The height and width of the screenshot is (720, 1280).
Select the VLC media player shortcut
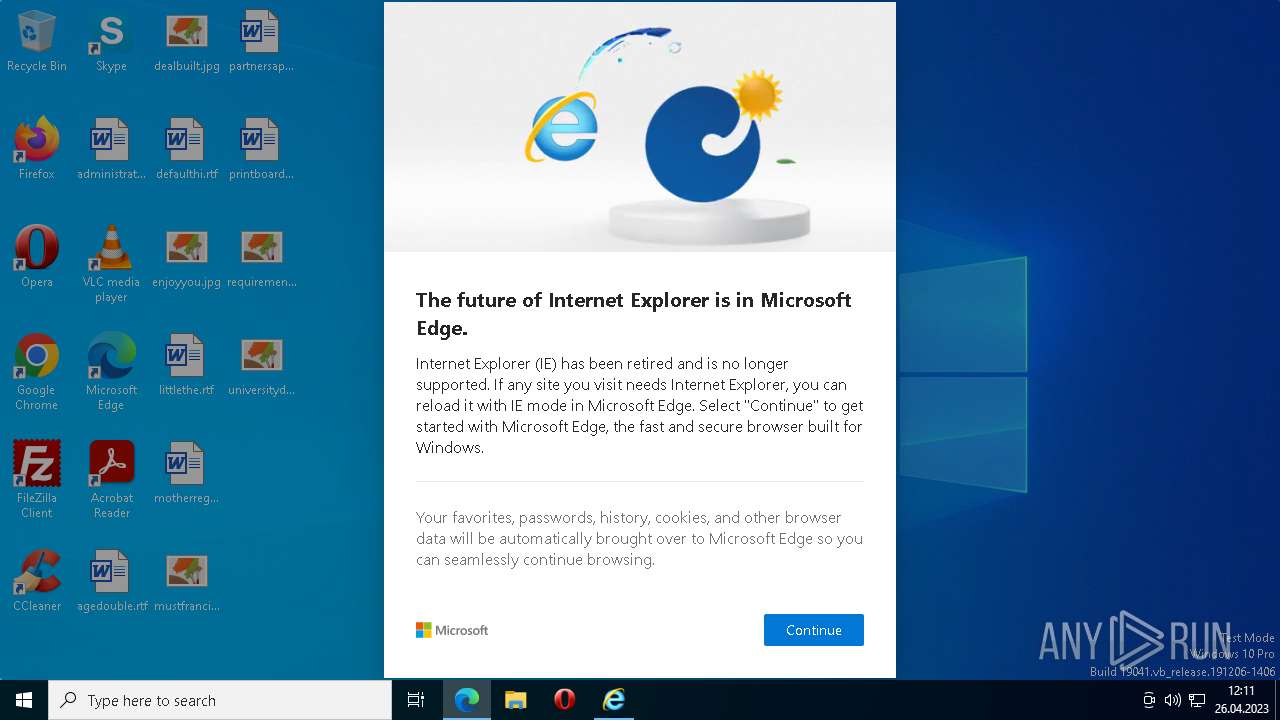[x=111, y=264]
